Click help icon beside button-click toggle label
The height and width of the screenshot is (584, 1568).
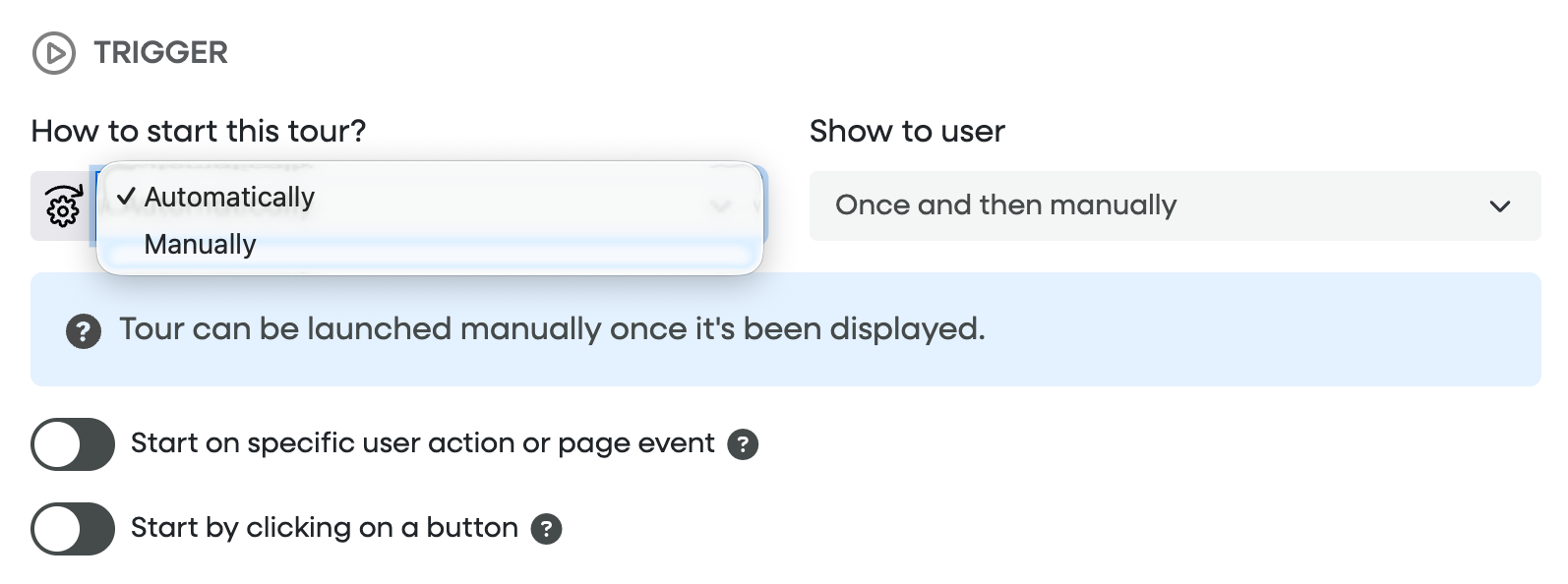546,529
